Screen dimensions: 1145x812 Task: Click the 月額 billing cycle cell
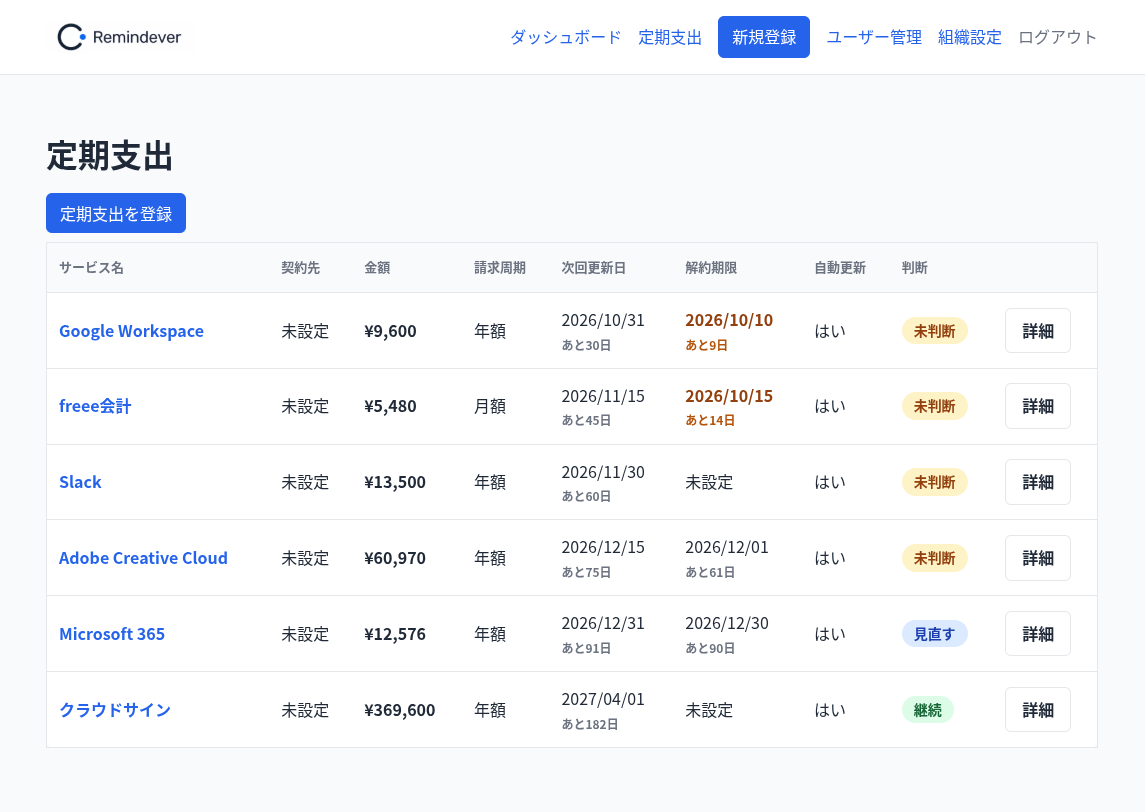[490, 406]
